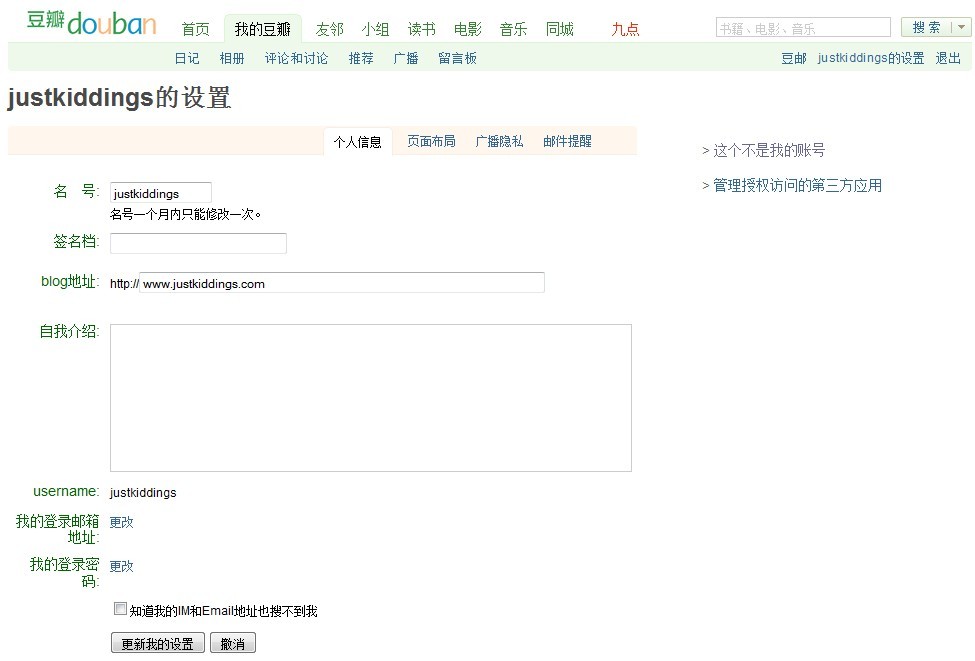Screen dimensions: 975x661
Task: Open the 九点 navigation item
Action: [x=625, y=30]
